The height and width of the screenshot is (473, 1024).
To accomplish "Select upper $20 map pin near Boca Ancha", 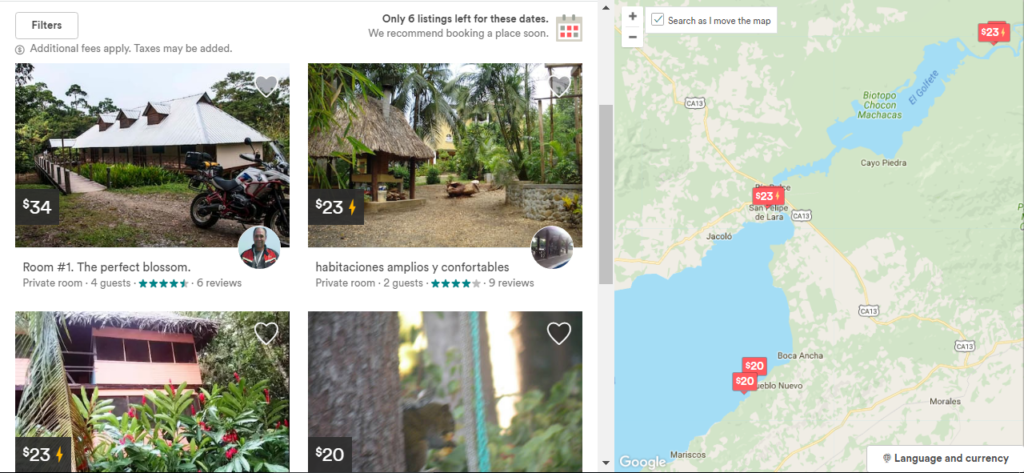I will pos(754,366).
